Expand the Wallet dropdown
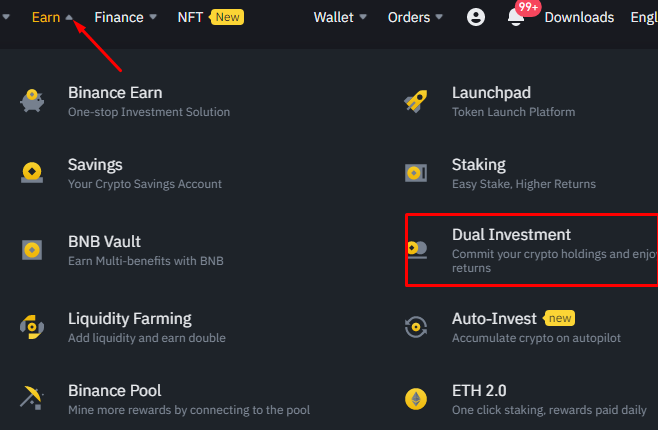Image resolution: width=658 pixels, height=430 pixels. 340,17
